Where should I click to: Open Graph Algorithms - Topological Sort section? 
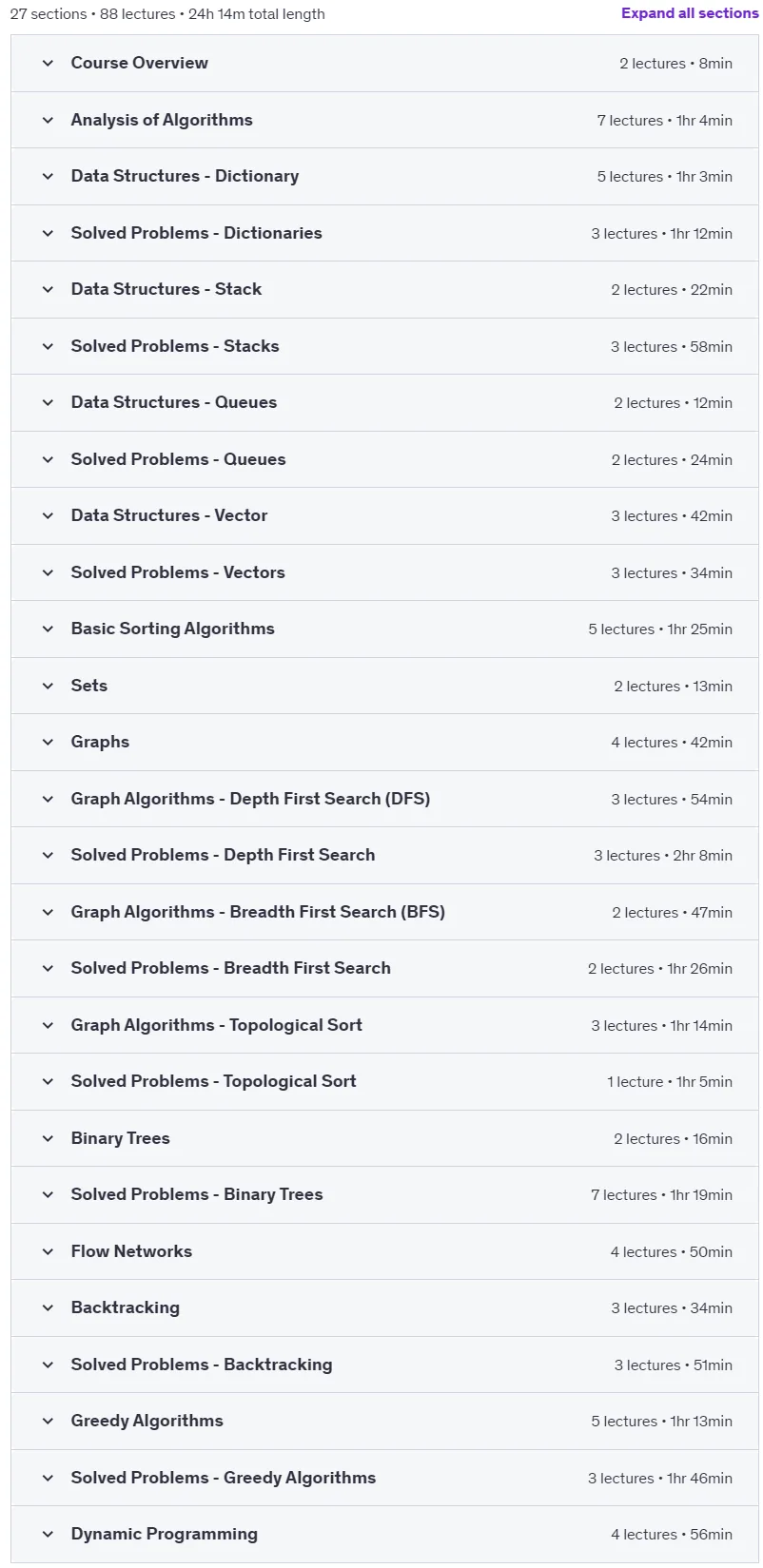pos(216,1025)
